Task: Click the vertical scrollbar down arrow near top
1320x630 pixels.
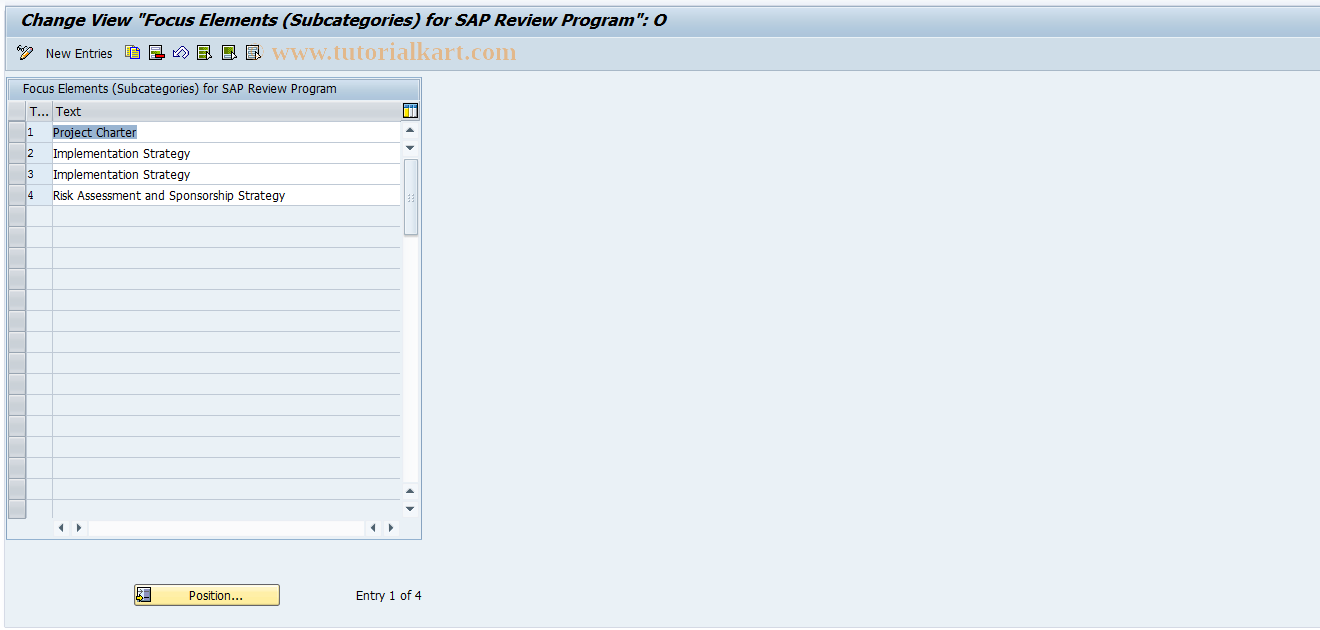Action: click(410, 148)
